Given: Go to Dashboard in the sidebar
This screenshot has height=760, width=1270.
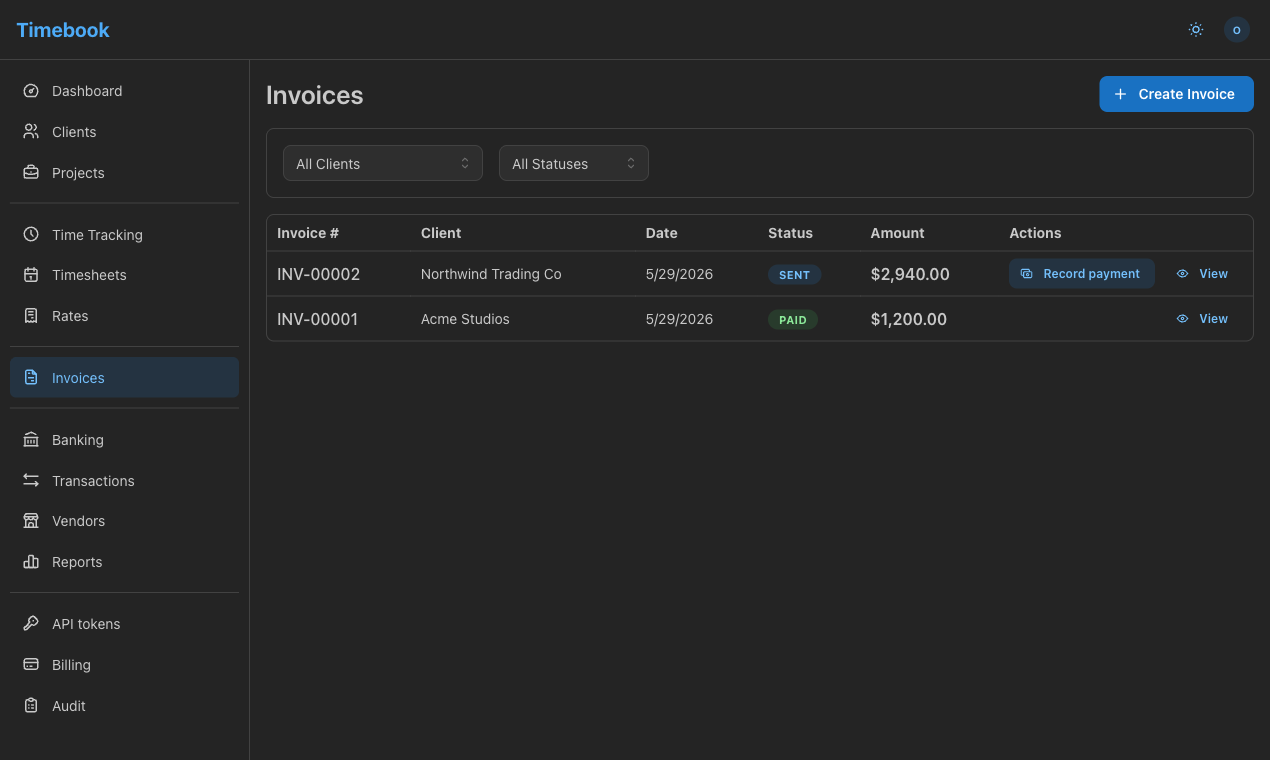Looking at the screenshot, I should [124, 91].
